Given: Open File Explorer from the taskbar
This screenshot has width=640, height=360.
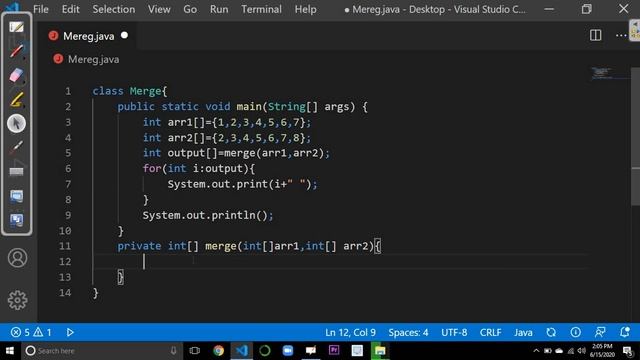Looking at the screenshot, I should click(380, 351).
